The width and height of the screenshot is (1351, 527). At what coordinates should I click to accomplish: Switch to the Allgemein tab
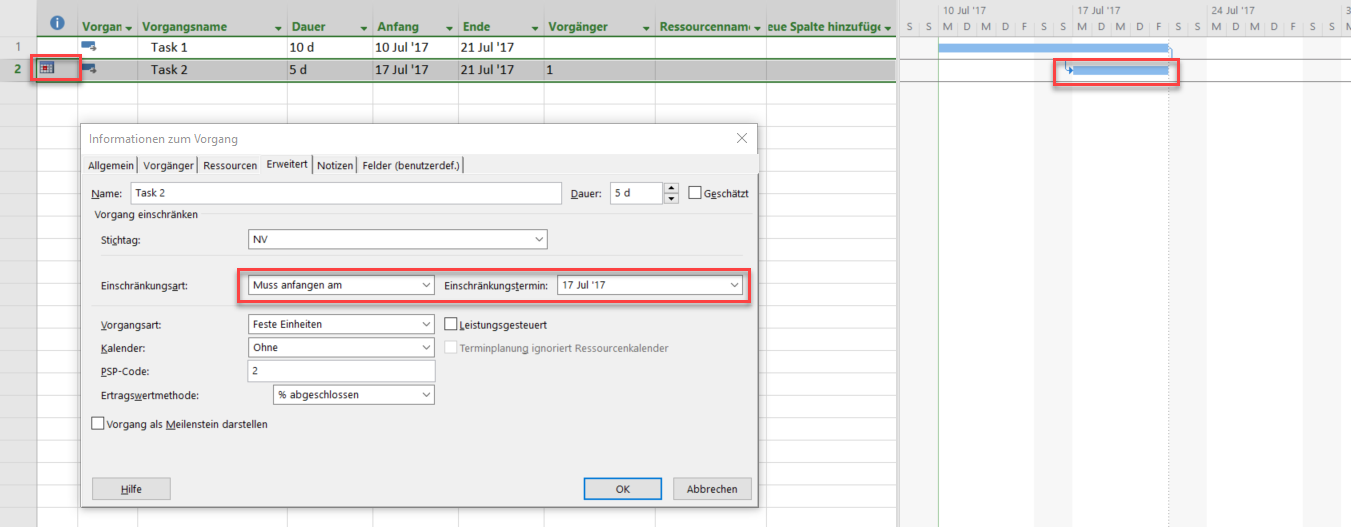(111, 166)
